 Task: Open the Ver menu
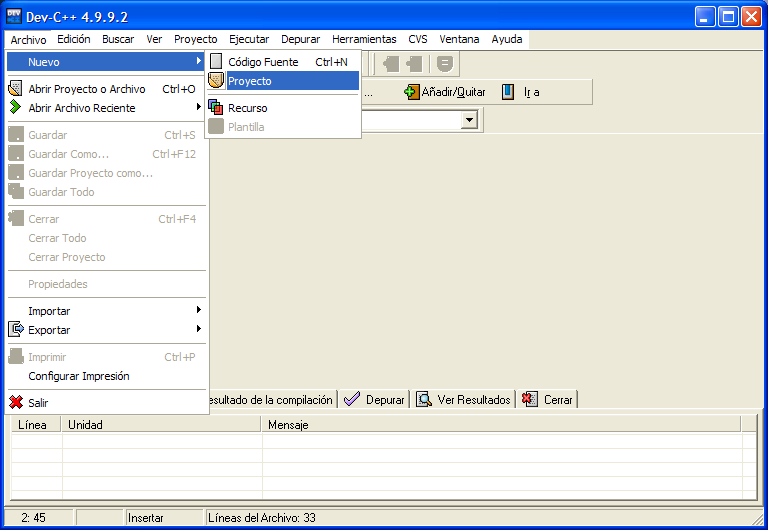tap(154, 39)
